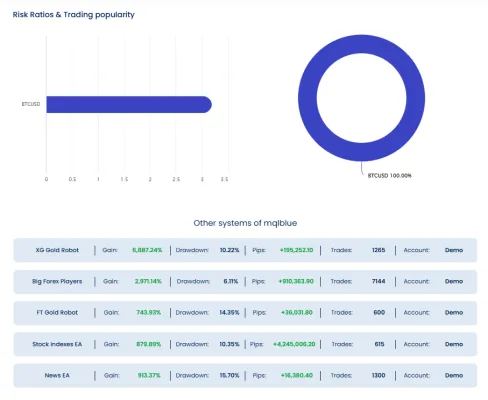Select Big Forex Players pips +910,363.90
The width and height of the screenshot is (488, 400).
pyautogui.click(x=296, y=281)
